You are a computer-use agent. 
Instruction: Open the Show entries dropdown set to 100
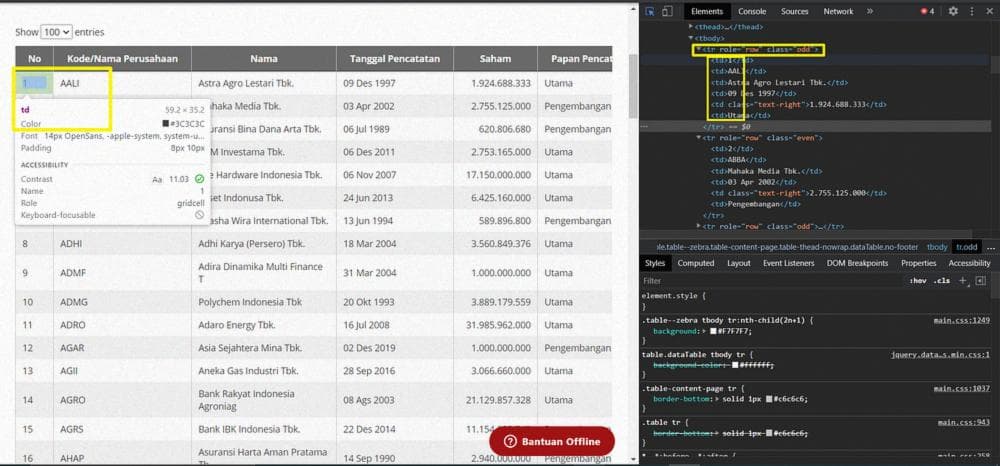56,32
